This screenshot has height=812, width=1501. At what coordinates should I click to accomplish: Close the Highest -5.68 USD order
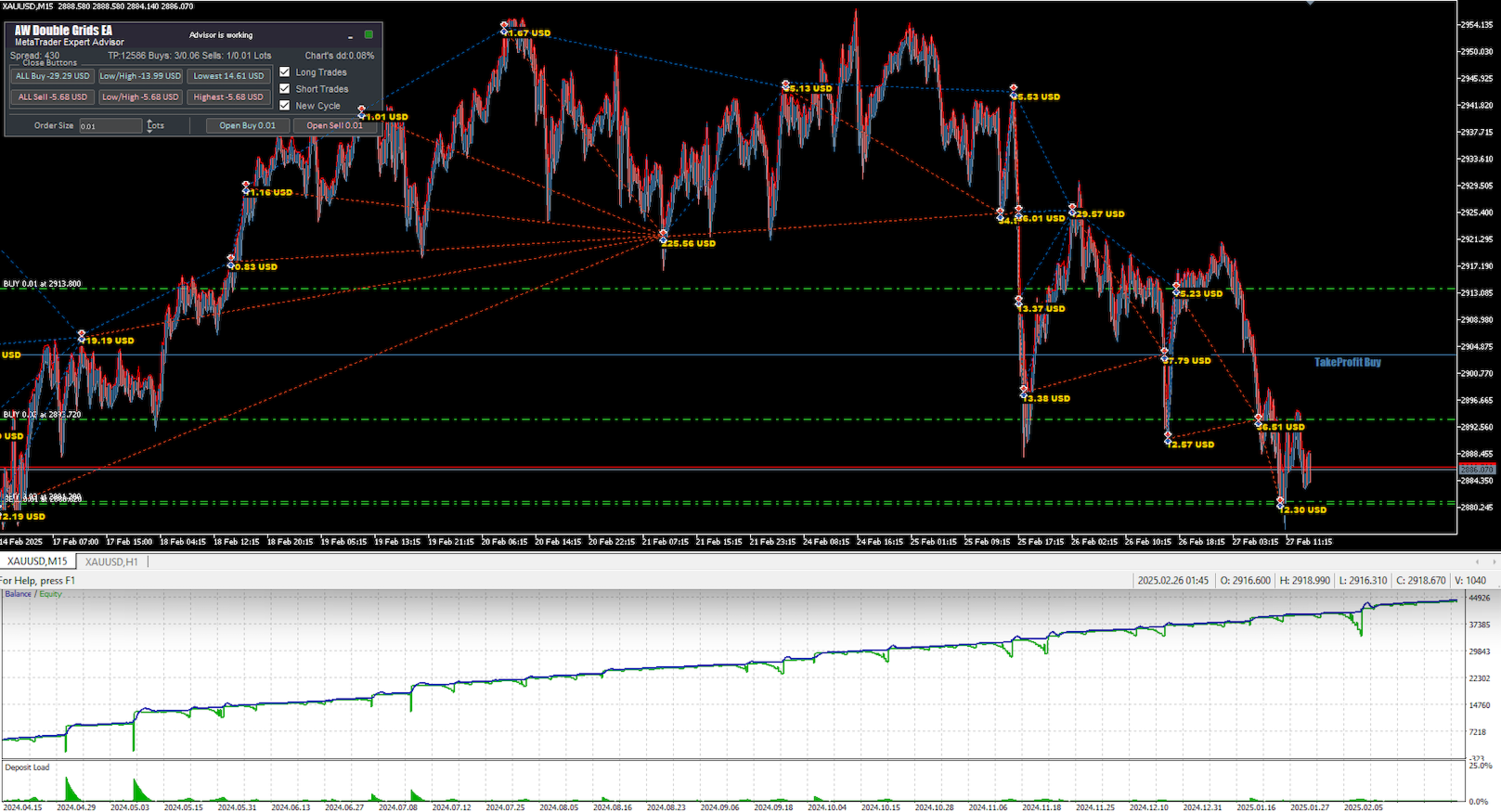point(228,97)
